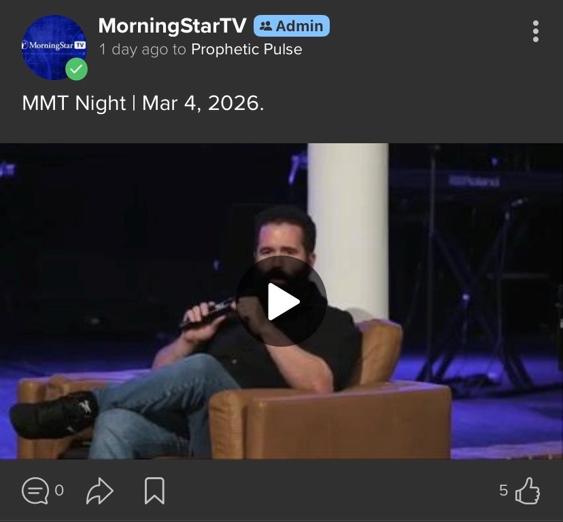Open the comments bubble icon
Viewport: 563px width, 522px height.
coord(35,490)
